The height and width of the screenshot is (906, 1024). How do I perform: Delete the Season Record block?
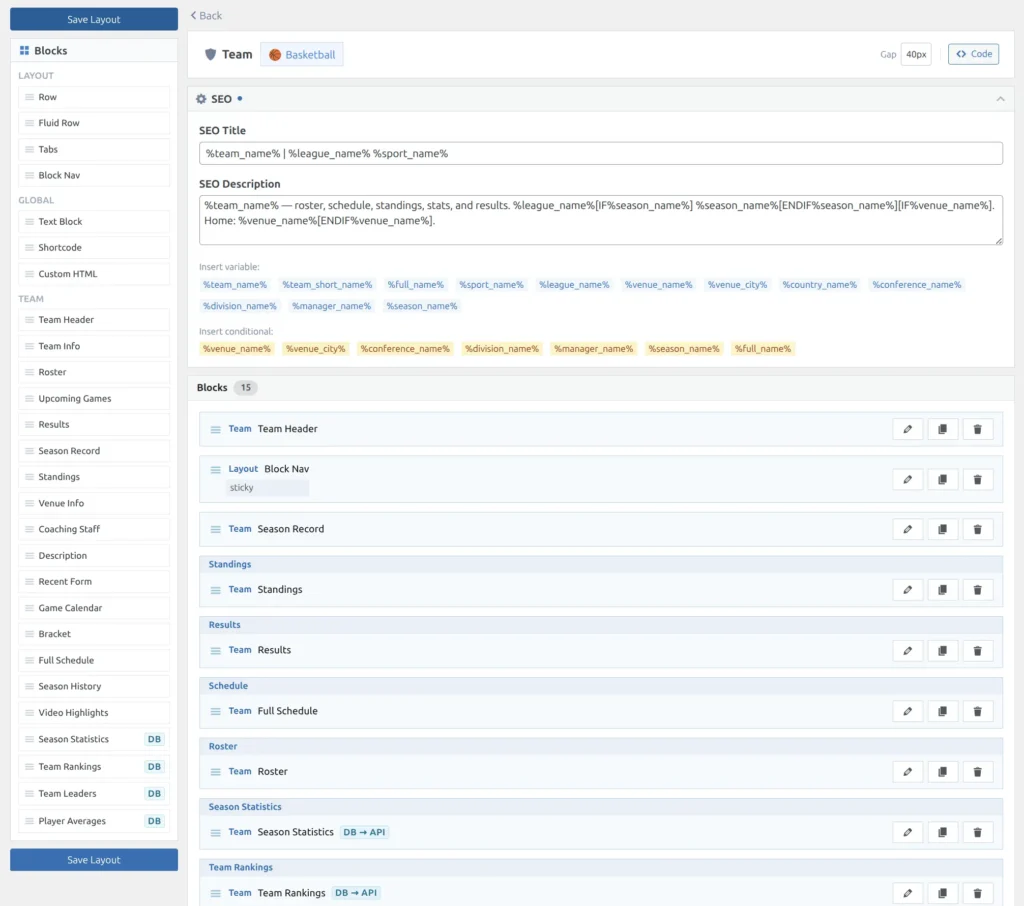pos(977,529)
